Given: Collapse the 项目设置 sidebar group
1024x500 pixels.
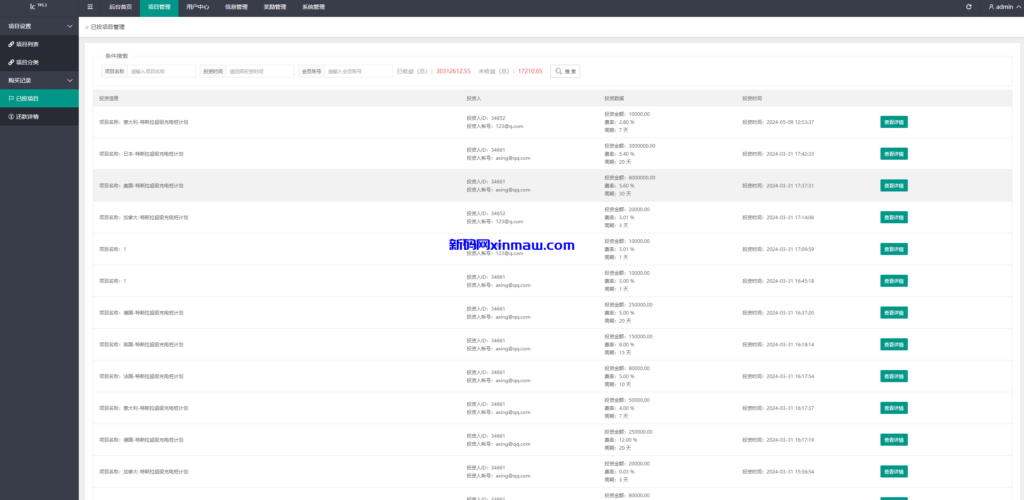Looking at the screenshot, I should 69,26.
